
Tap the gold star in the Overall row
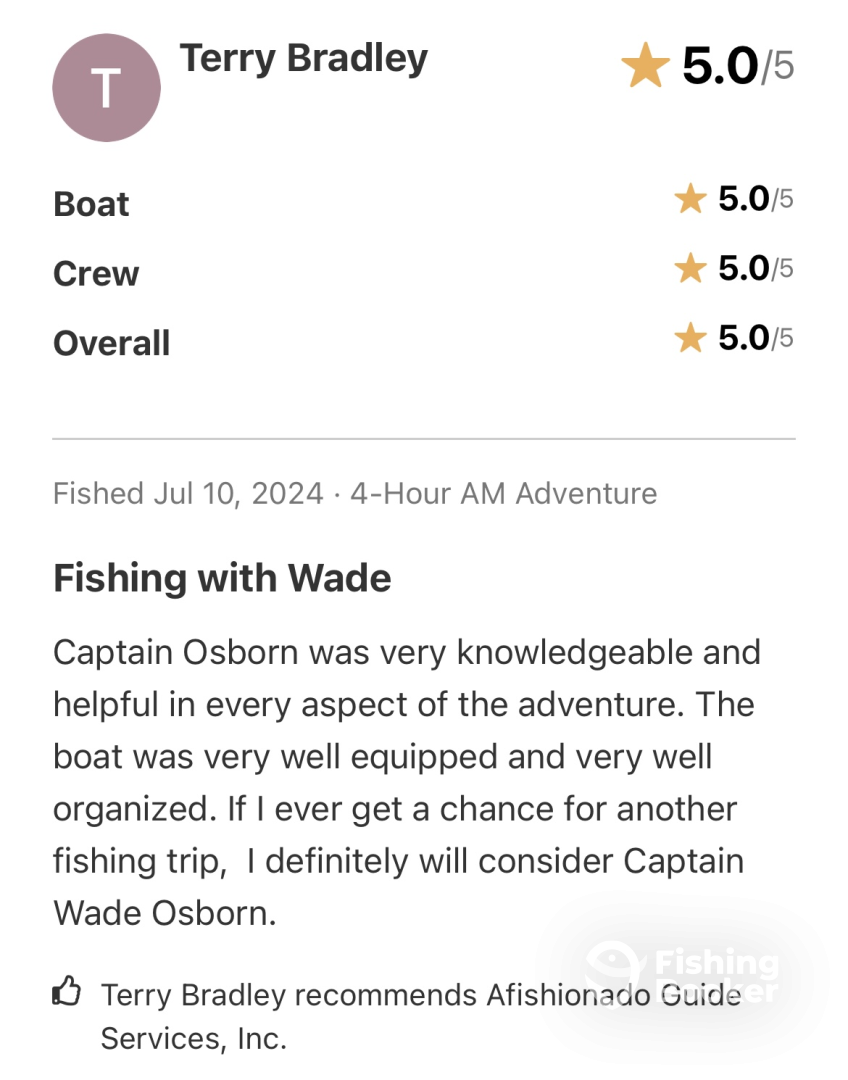pyautogui.click(x=690, y=339)
